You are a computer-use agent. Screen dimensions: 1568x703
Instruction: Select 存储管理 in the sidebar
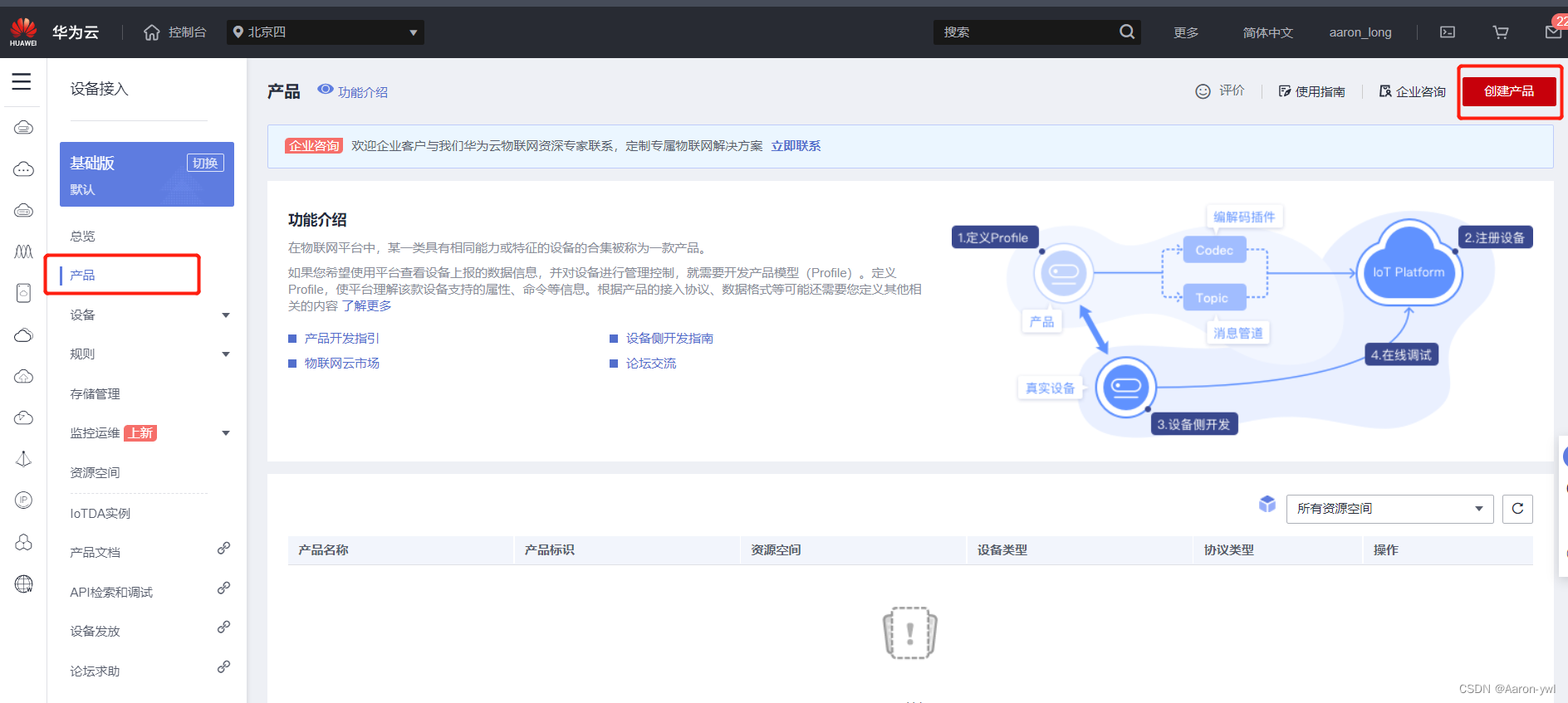tap(95, 394)
